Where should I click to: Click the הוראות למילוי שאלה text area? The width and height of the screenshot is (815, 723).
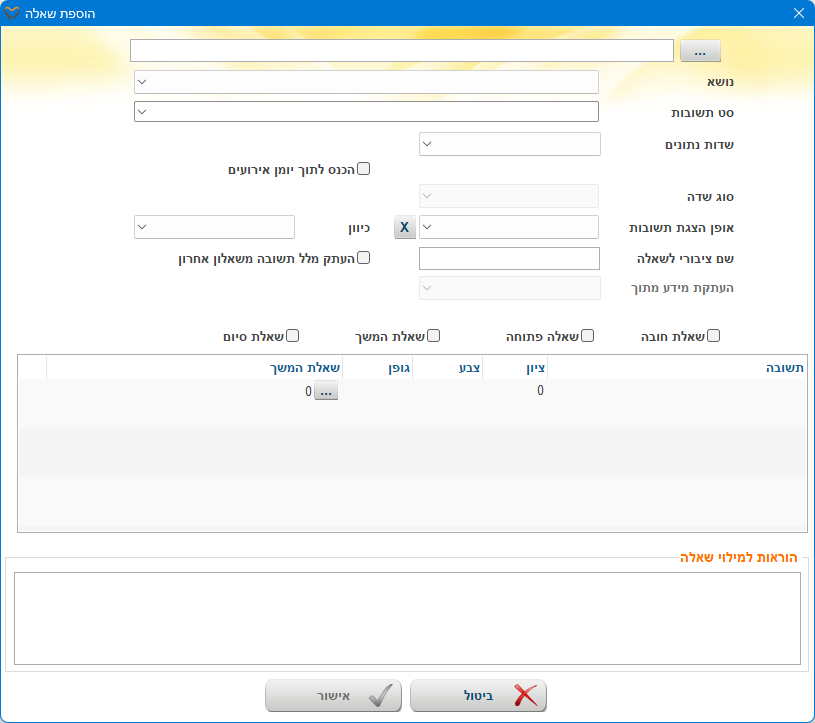(x=407, y=617)
